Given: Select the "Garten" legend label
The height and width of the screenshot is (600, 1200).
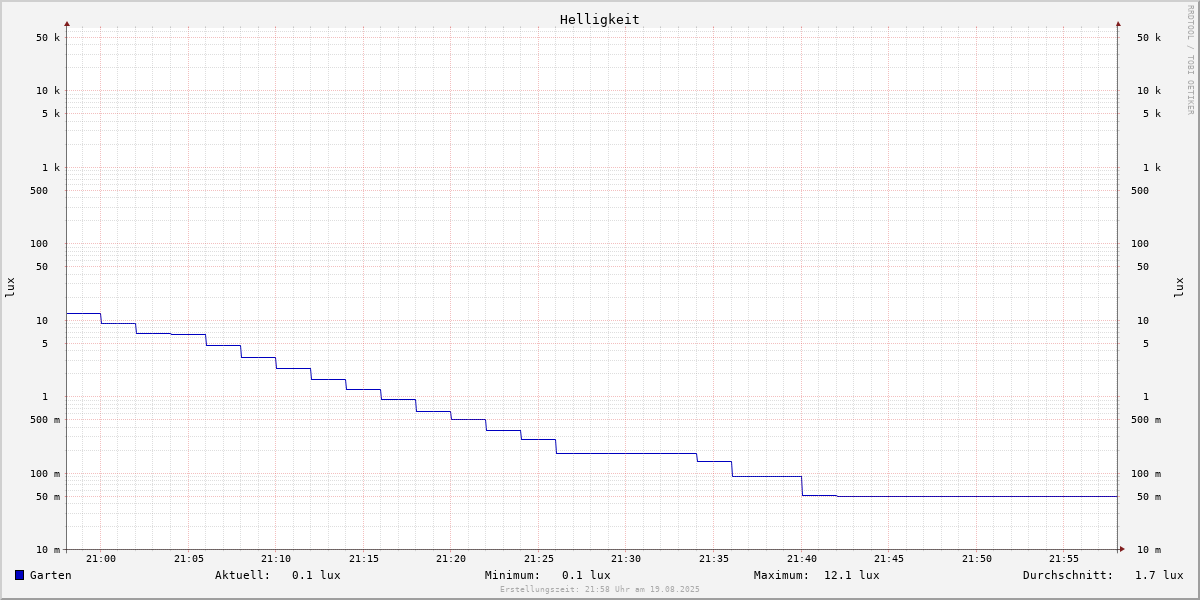Looking at the screenshot, I should point(50,575).
